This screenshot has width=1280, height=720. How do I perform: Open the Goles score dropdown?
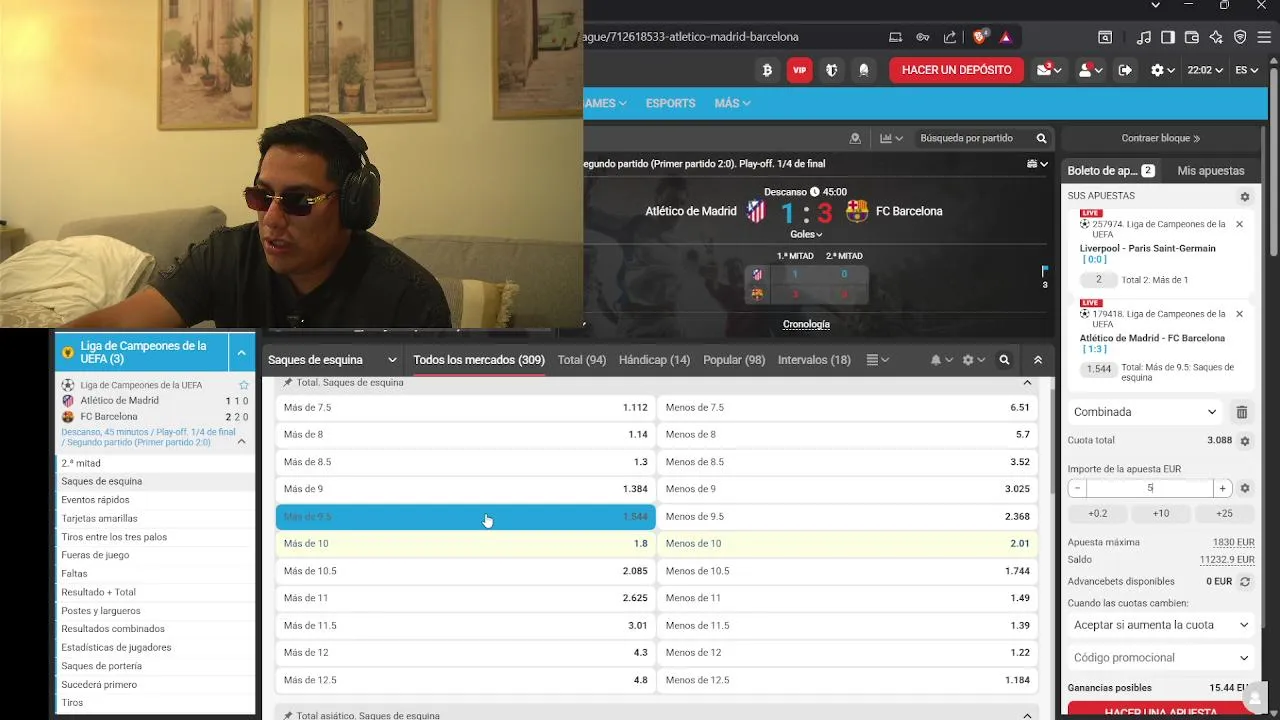806,234
